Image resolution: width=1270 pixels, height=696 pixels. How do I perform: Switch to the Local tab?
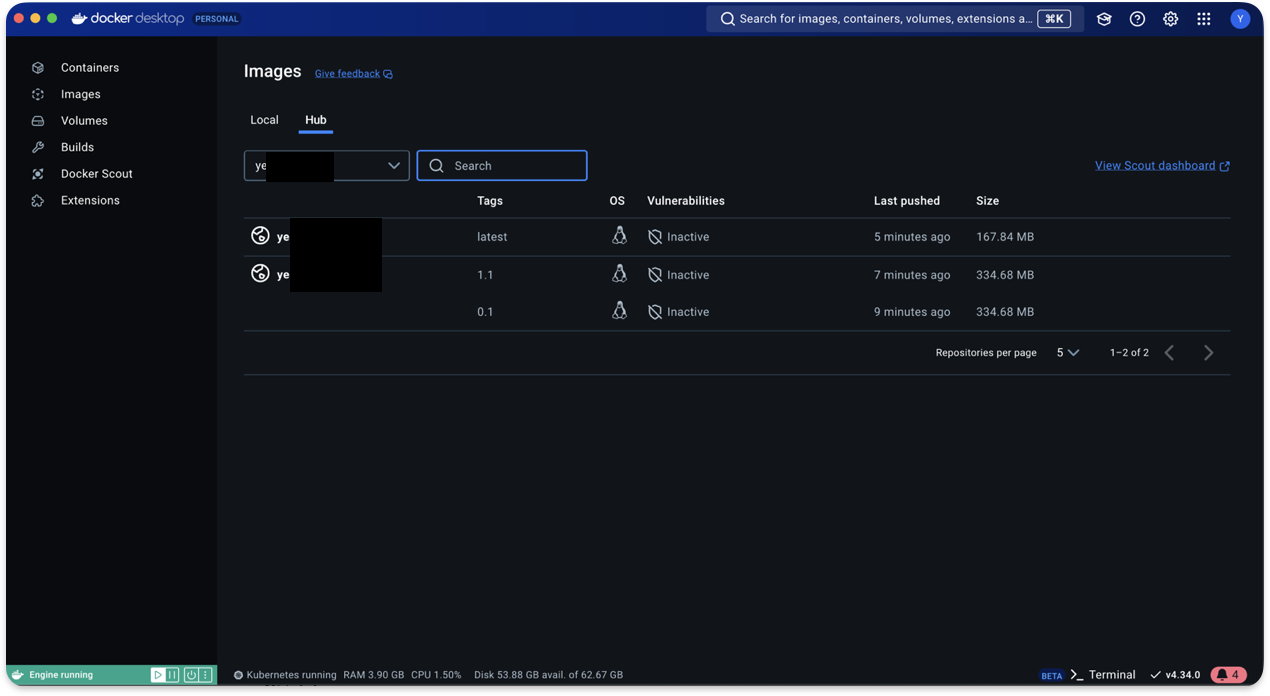click(x=264, y=120)
